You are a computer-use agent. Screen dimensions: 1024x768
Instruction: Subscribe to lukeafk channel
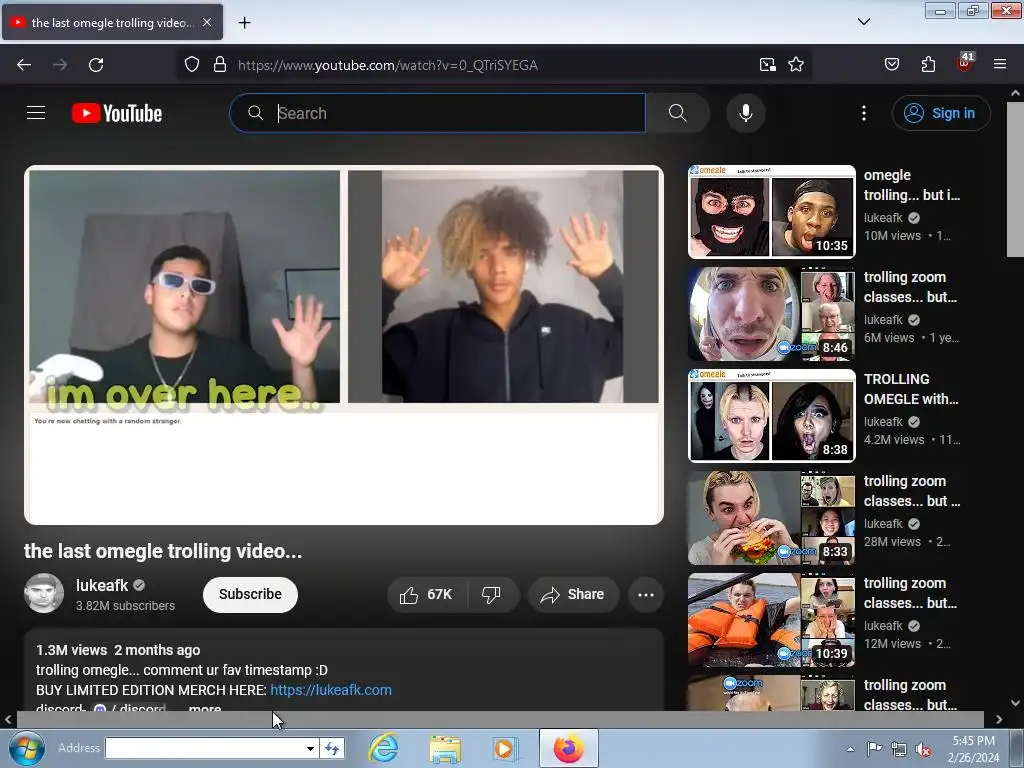250,594
